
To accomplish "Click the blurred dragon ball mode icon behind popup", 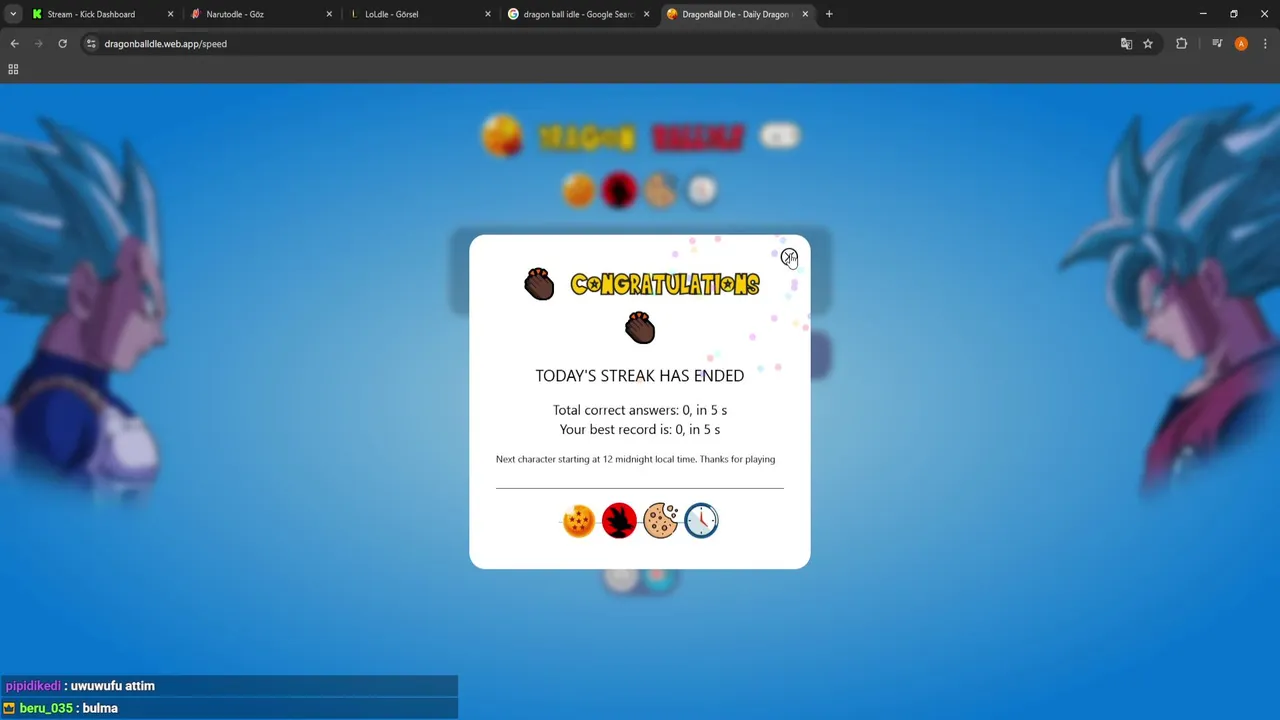I will pyautogui.click(x=578, y=190).
